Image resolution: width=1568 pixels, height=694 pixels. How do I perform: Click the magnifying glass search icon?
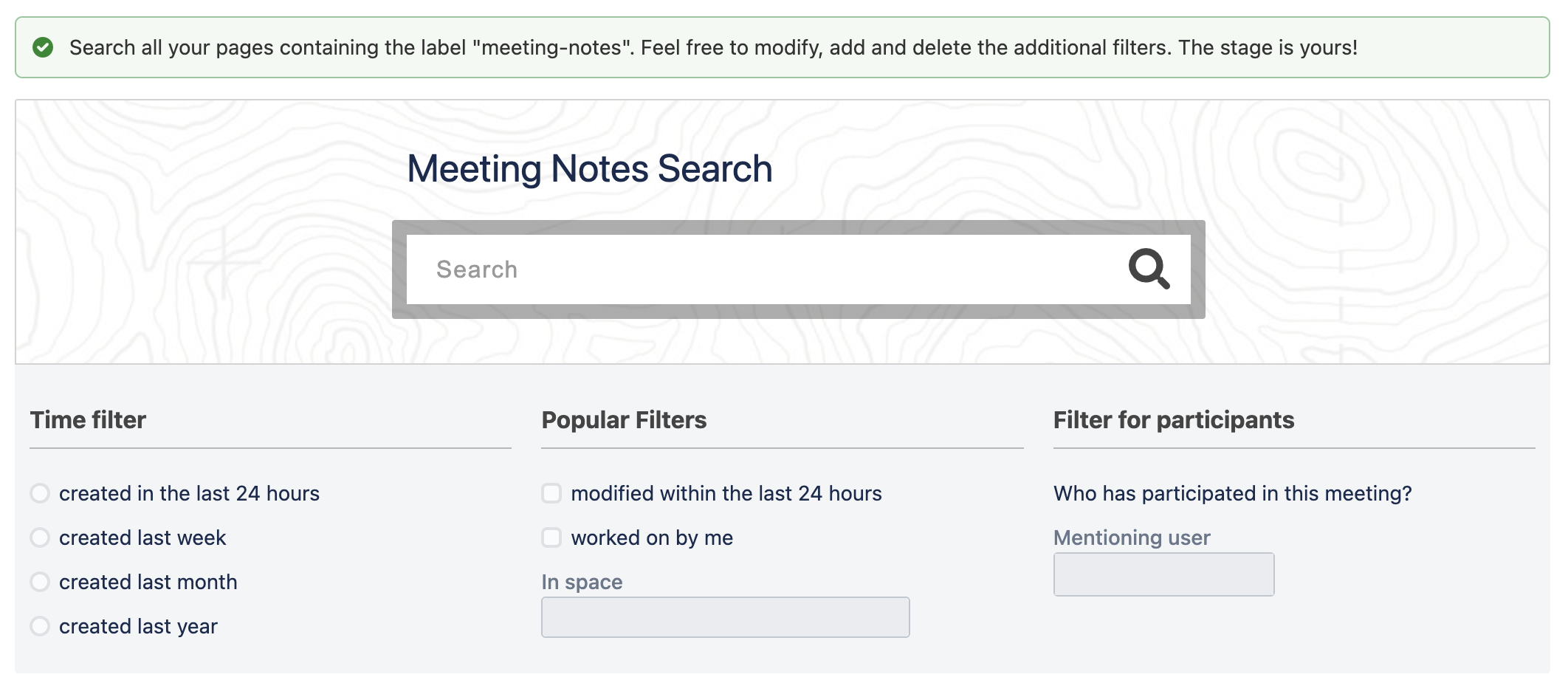pyautogui.click(x=1149, y=269)
